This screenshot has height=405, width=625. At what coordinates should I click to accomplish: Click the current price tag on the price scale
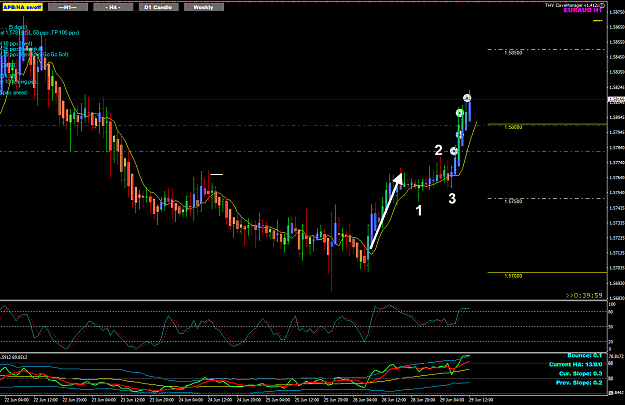(x=616, y=100)
